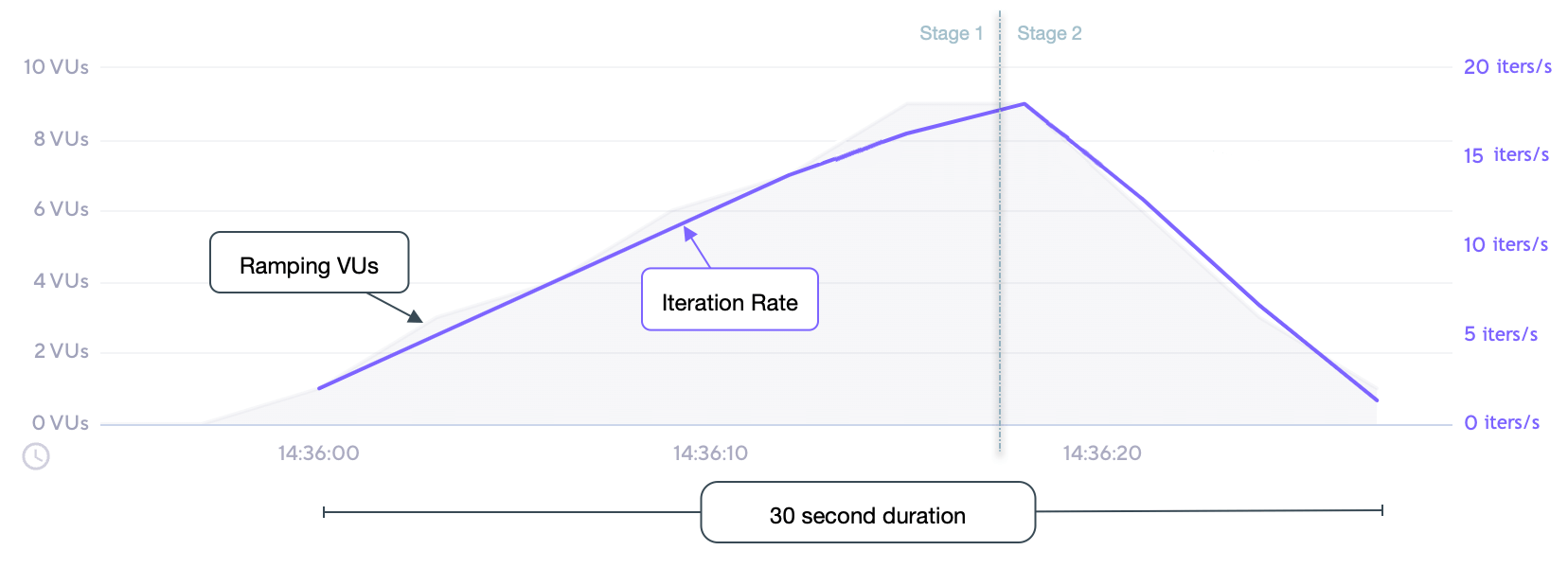Click the 4 VUs axis label
1568x568 pixels.
pyautogui.click(x=61, y=281)
